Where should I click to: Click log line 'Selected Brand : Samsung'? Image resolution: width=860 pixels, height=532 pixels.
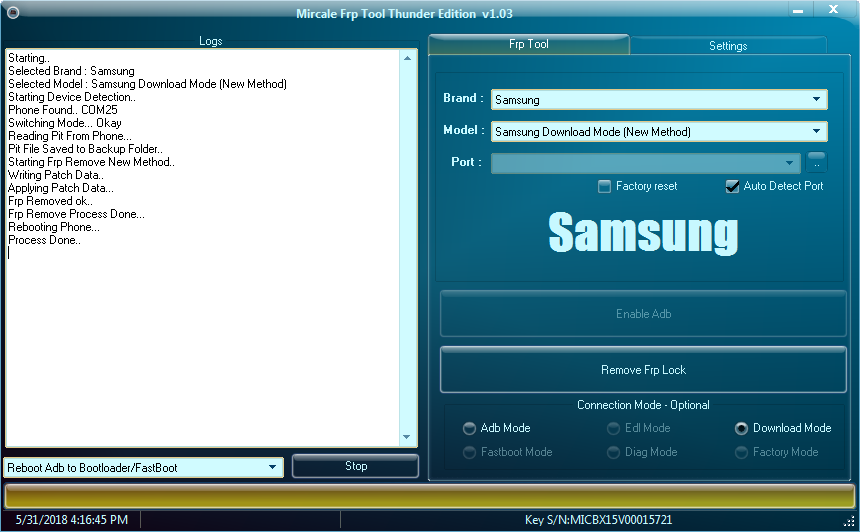71,71
